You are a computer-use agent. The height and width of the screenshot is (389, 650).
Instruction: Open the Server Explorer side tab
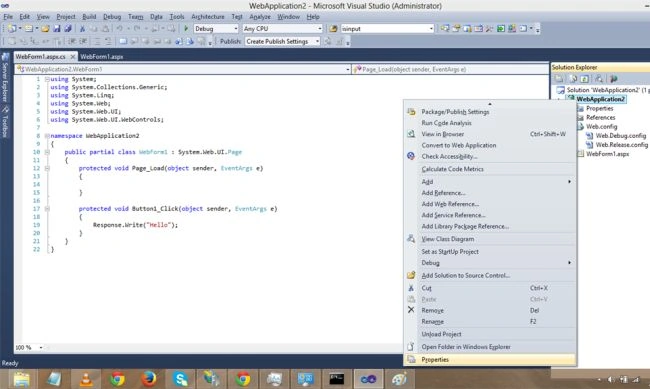(x=5, y=78)
